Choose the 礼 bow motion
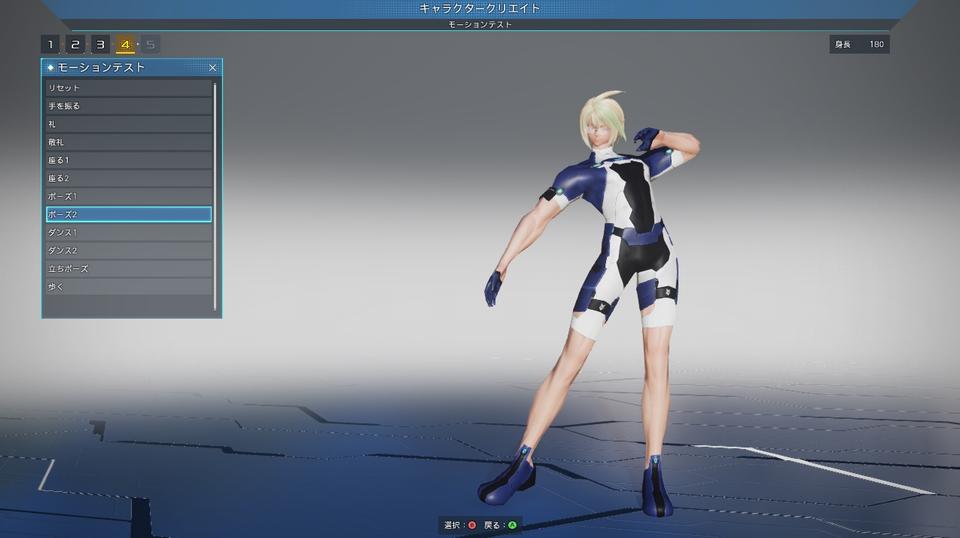 [128, 124]
